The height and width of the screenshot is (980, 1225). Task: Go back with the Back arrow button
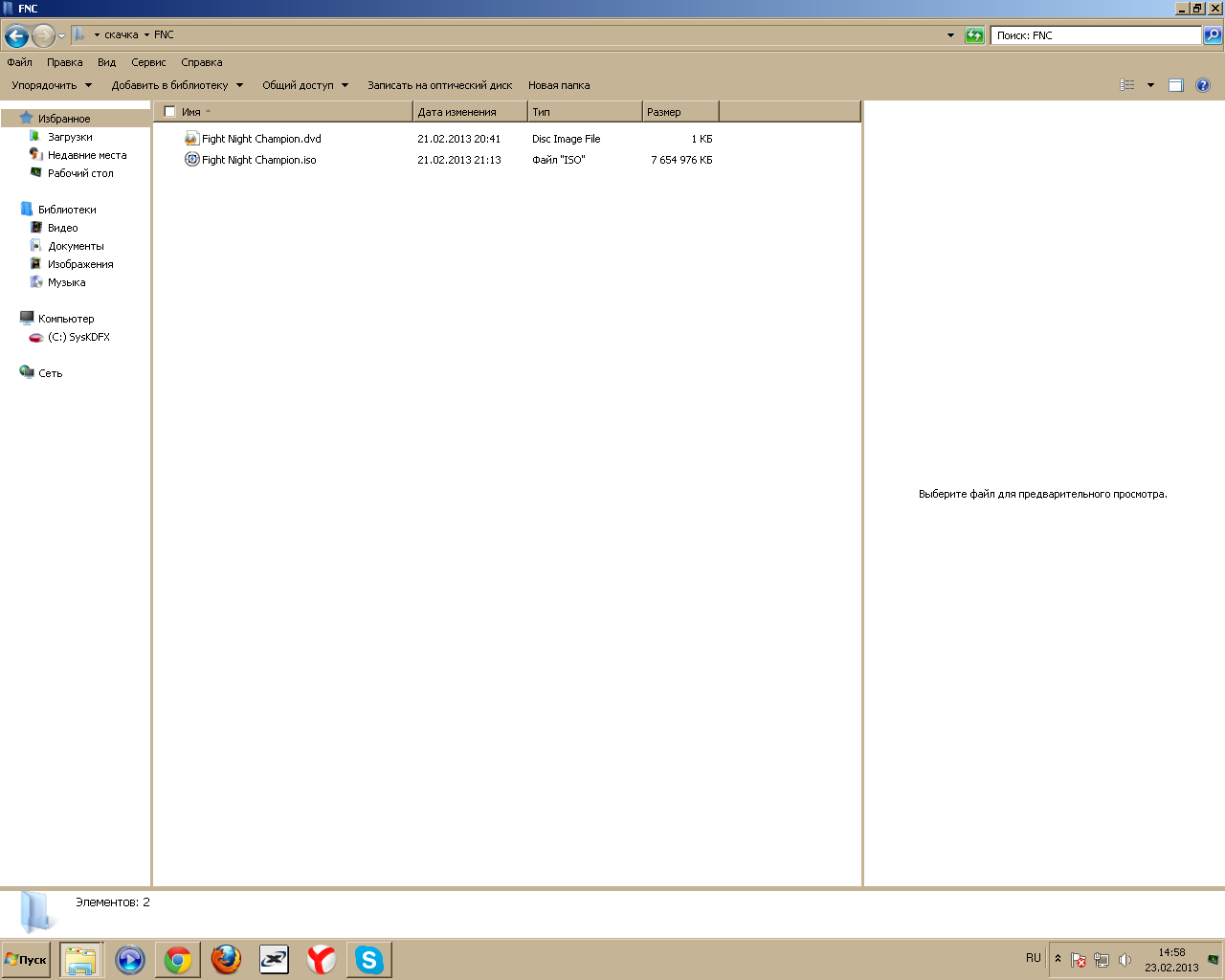tap(16, 36)
